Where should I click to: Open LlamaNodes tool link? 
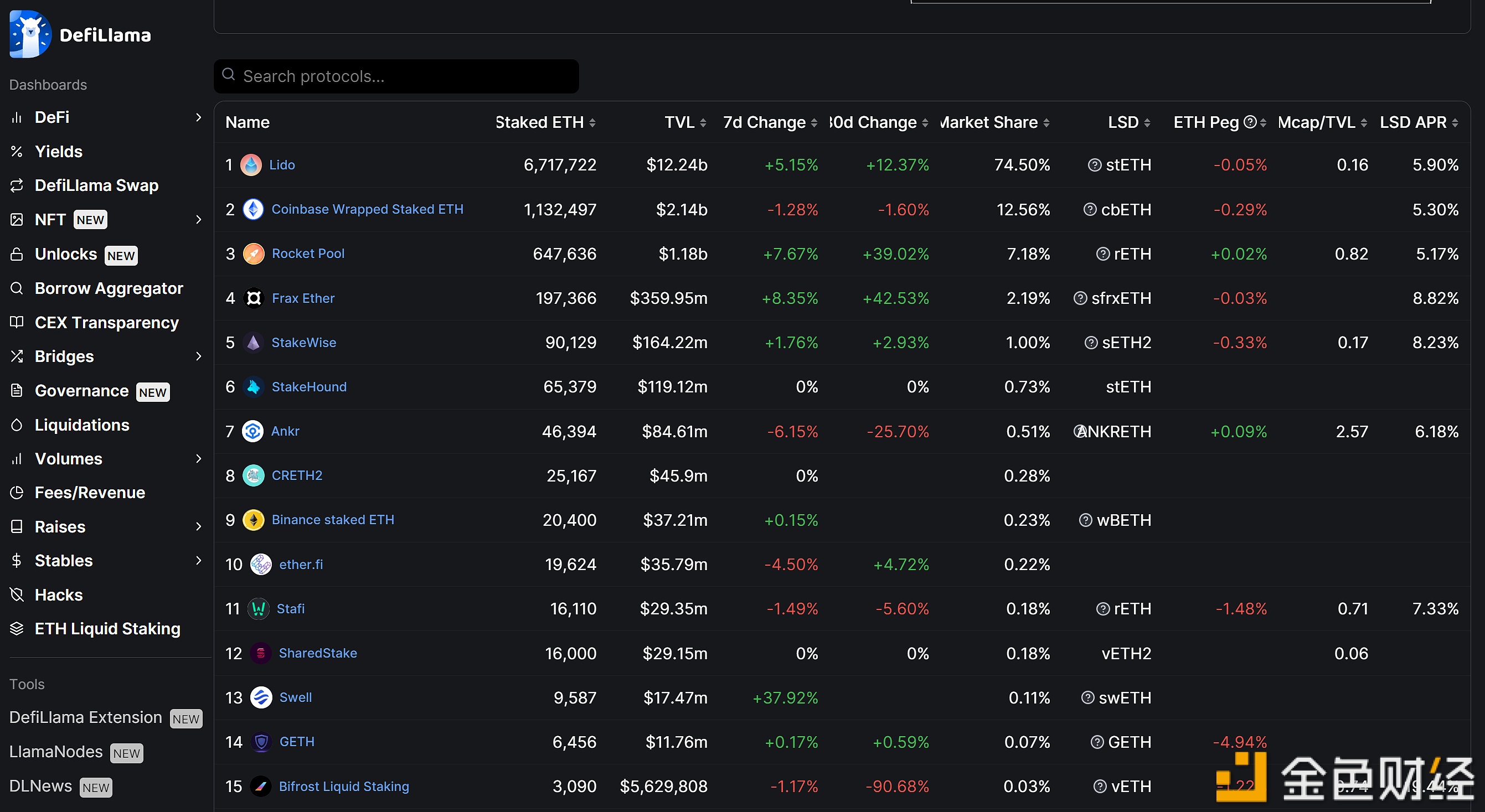coord(56,752)
